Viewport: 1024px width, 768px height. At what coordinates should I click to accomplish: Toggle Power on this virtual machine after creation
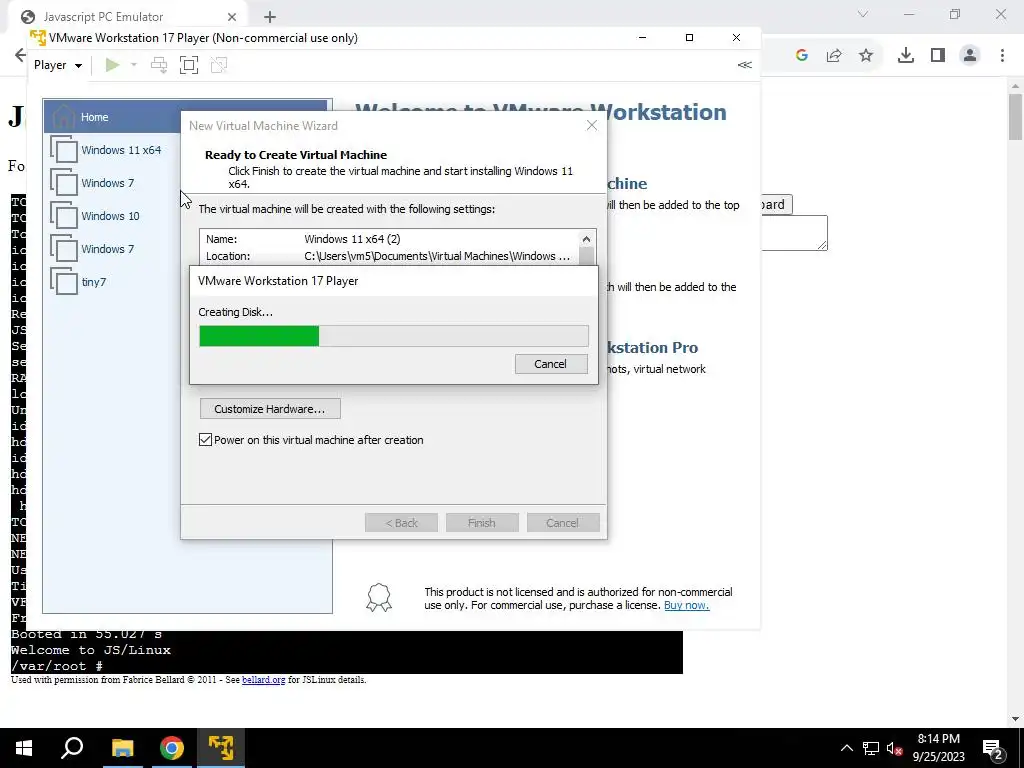pyautogui.click(x=205, y=440)
